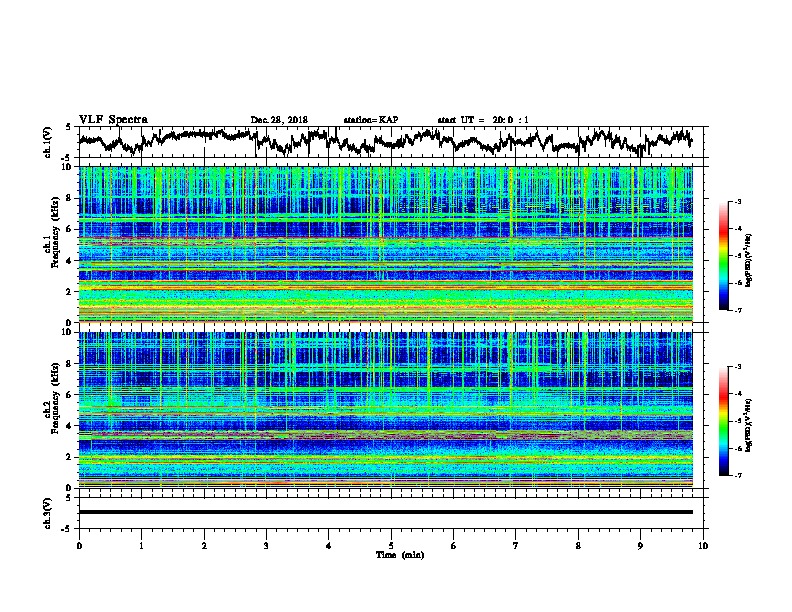792x612 pixels.
Task: Click the "-3" tick on ch.2 color bar
Action: pyautogui.click(x=738, y=367)
